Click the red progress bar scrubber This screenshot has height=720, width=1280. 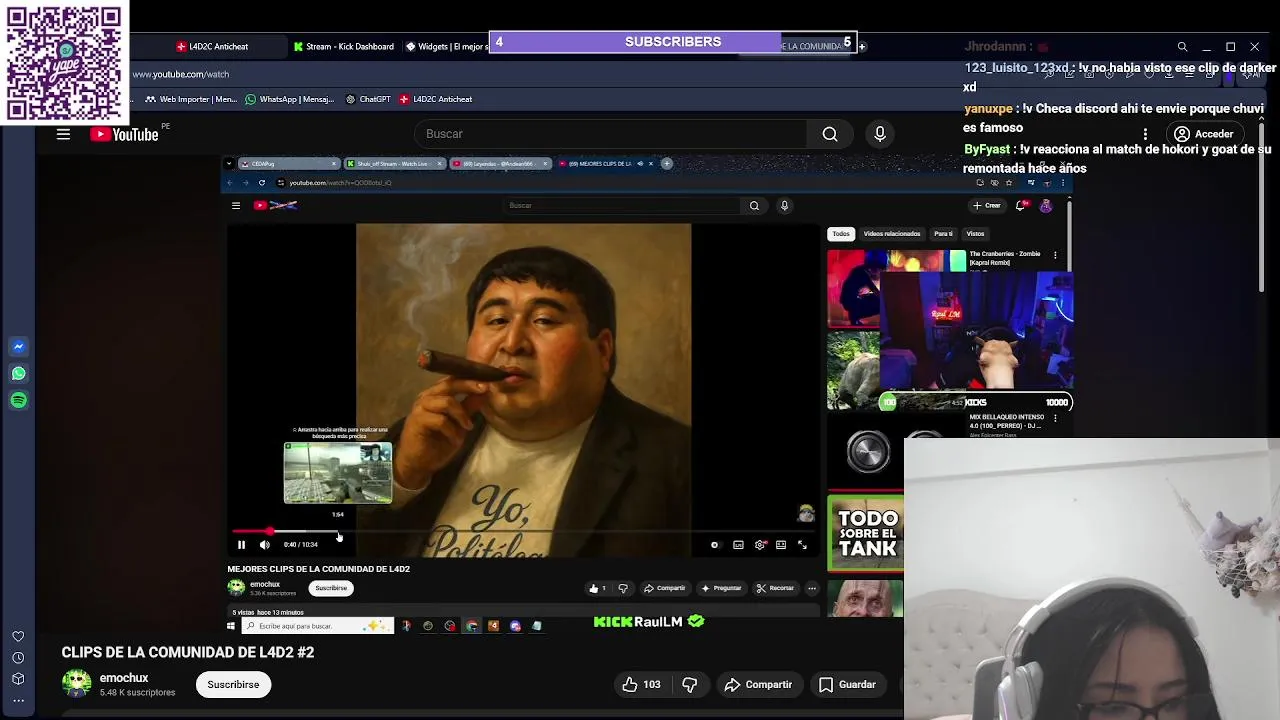269,532
